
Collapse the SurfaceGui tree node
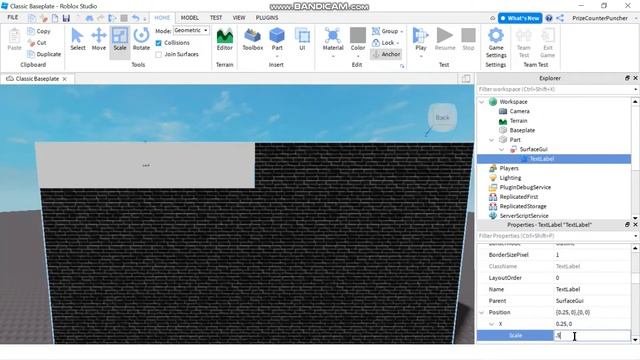[x=501, y=149]
